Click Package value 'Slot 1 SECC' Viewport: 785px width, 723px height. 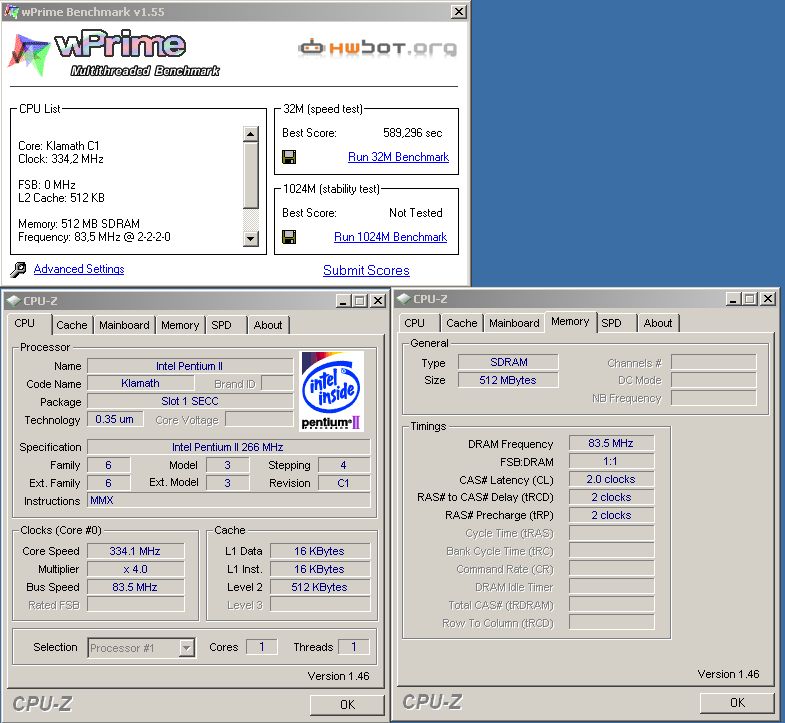tap(190, 401)
